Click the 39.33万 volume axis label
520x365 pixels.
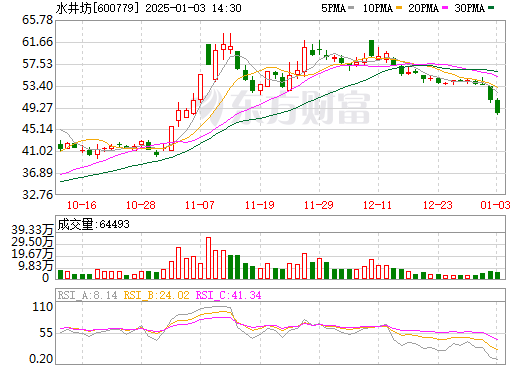[x=32, y=230]
